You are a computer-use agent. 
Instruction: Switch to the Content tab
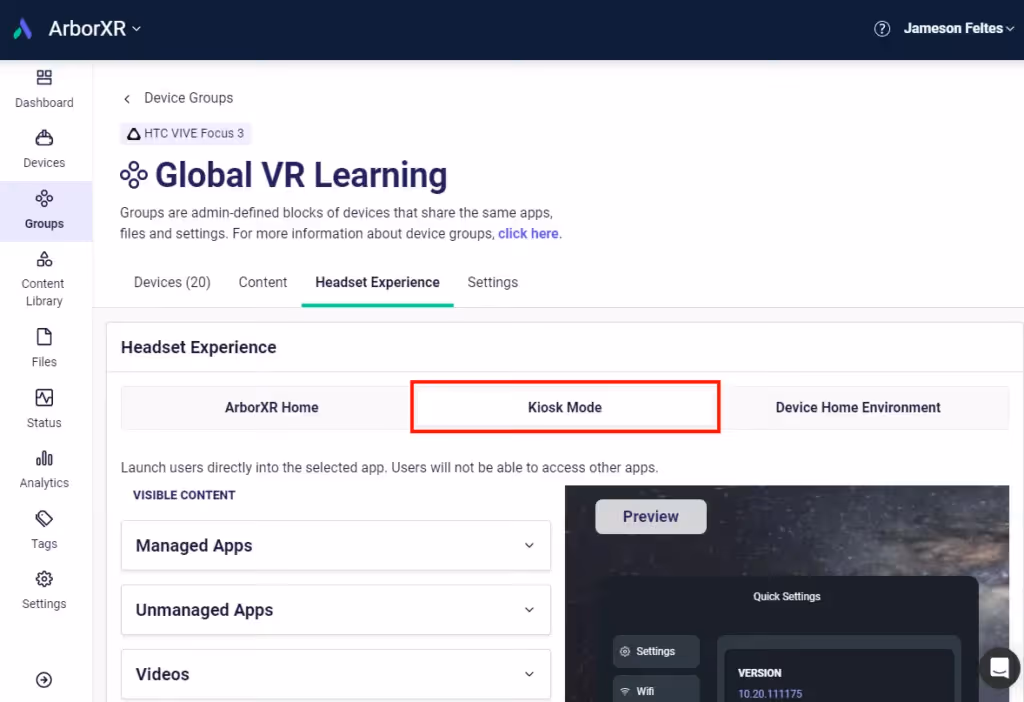[263, 282]
